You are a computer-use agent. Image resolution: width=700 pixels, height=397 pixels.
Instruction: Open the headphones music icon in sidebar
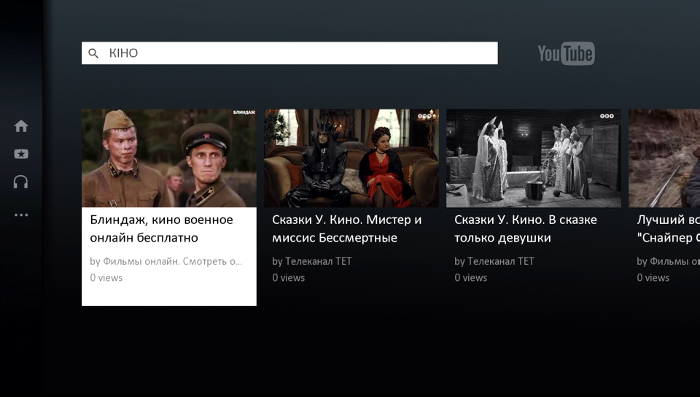21,182
